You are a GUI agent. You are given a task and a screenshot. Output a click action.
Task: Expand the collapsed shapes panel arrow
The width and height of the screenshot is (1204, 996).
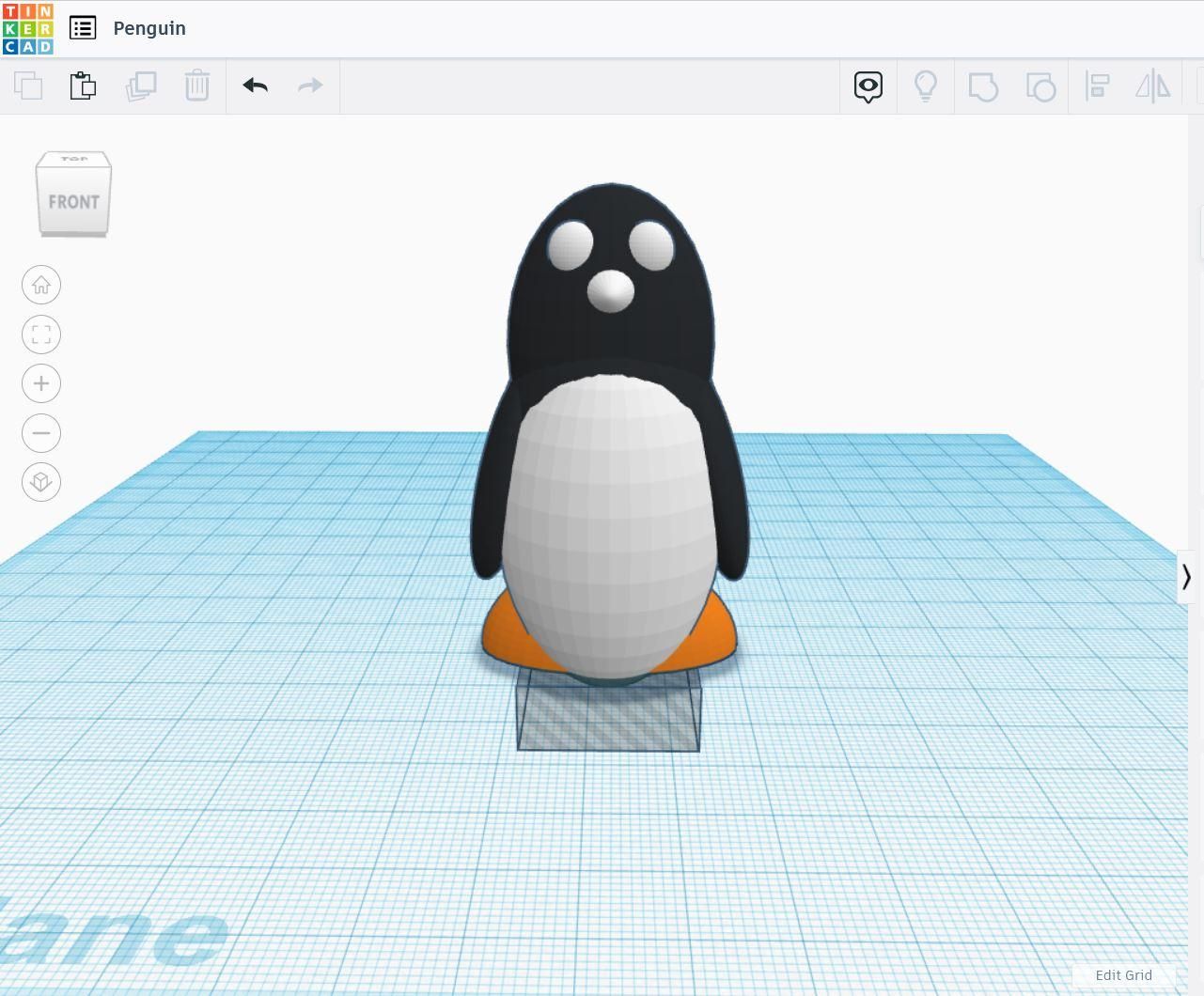pyautogui.click(x=1186, y=576)
